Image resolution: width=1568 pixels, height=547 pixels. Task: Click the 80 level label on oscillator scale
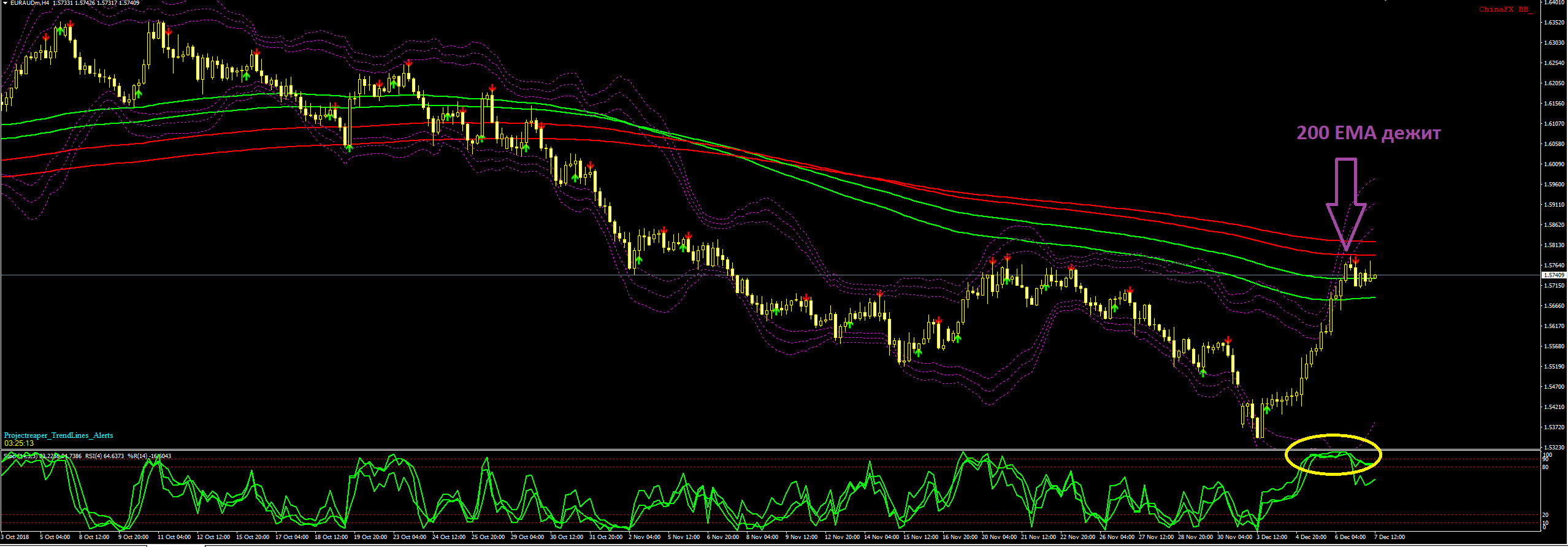point(1545,467)
